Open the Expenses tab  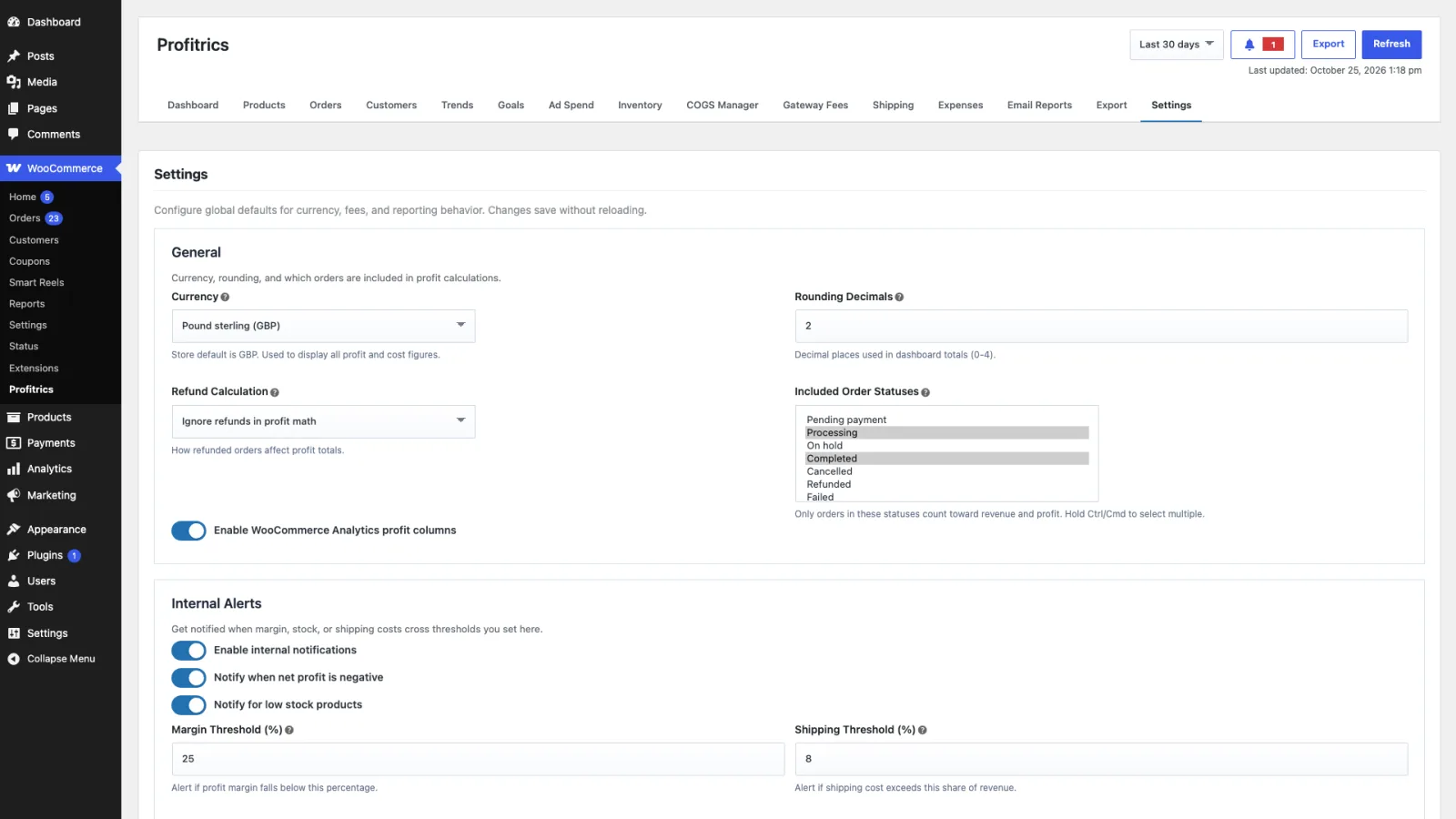pos(960,106)
